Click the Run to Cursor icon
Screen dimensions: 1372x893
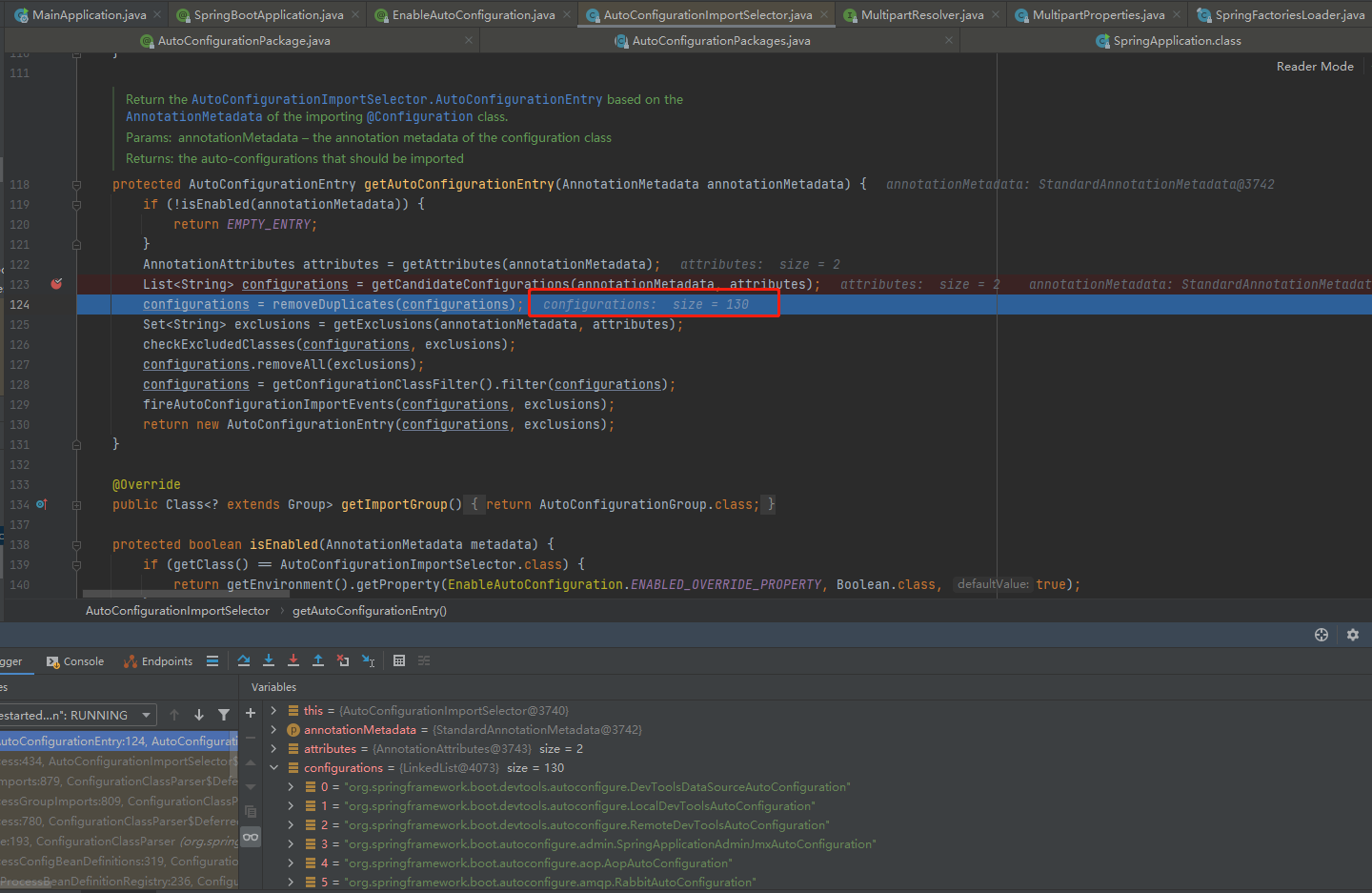click(x=368, y=660)
